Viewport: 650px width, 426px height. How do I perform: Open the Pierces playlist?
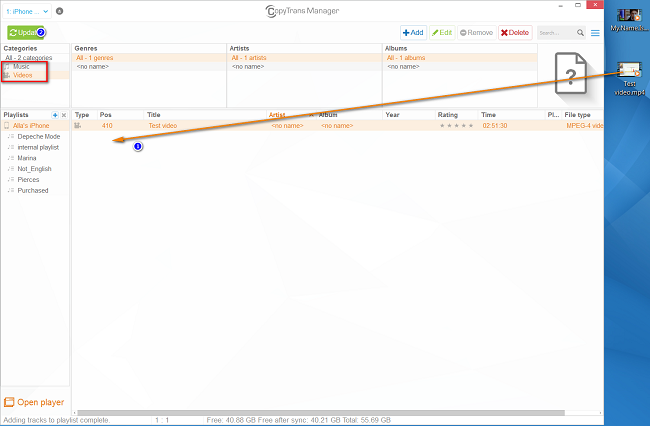28,179
